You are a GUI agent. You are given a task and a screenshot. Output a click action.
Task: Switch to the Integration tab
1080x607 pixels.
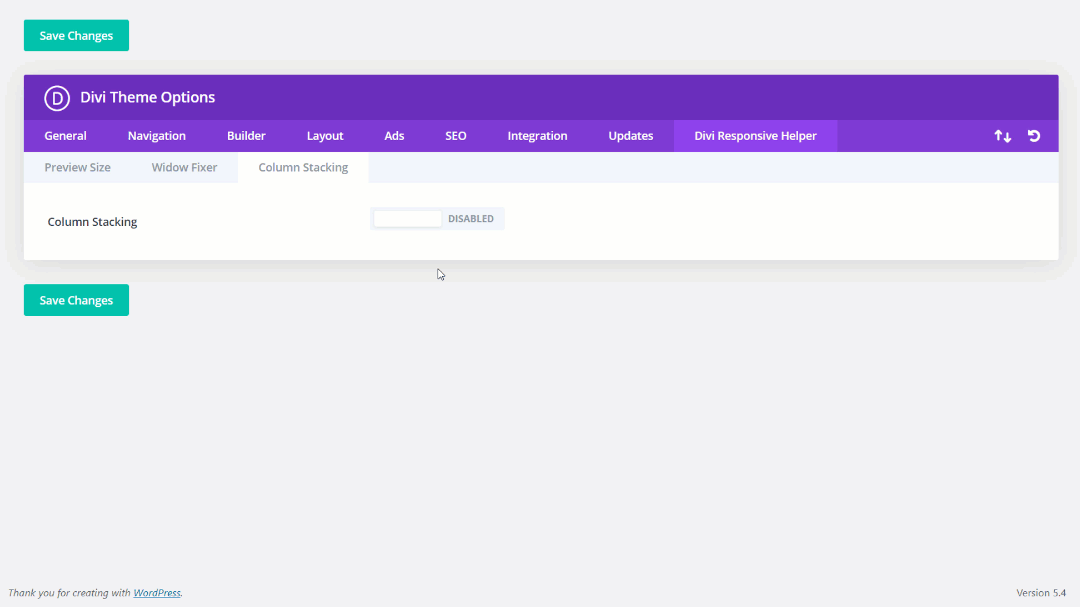click(537, 135)
